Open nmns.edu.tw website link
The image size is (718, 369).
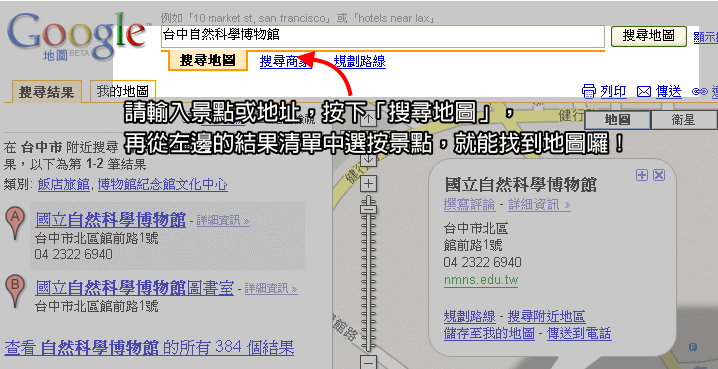(481, 280)
